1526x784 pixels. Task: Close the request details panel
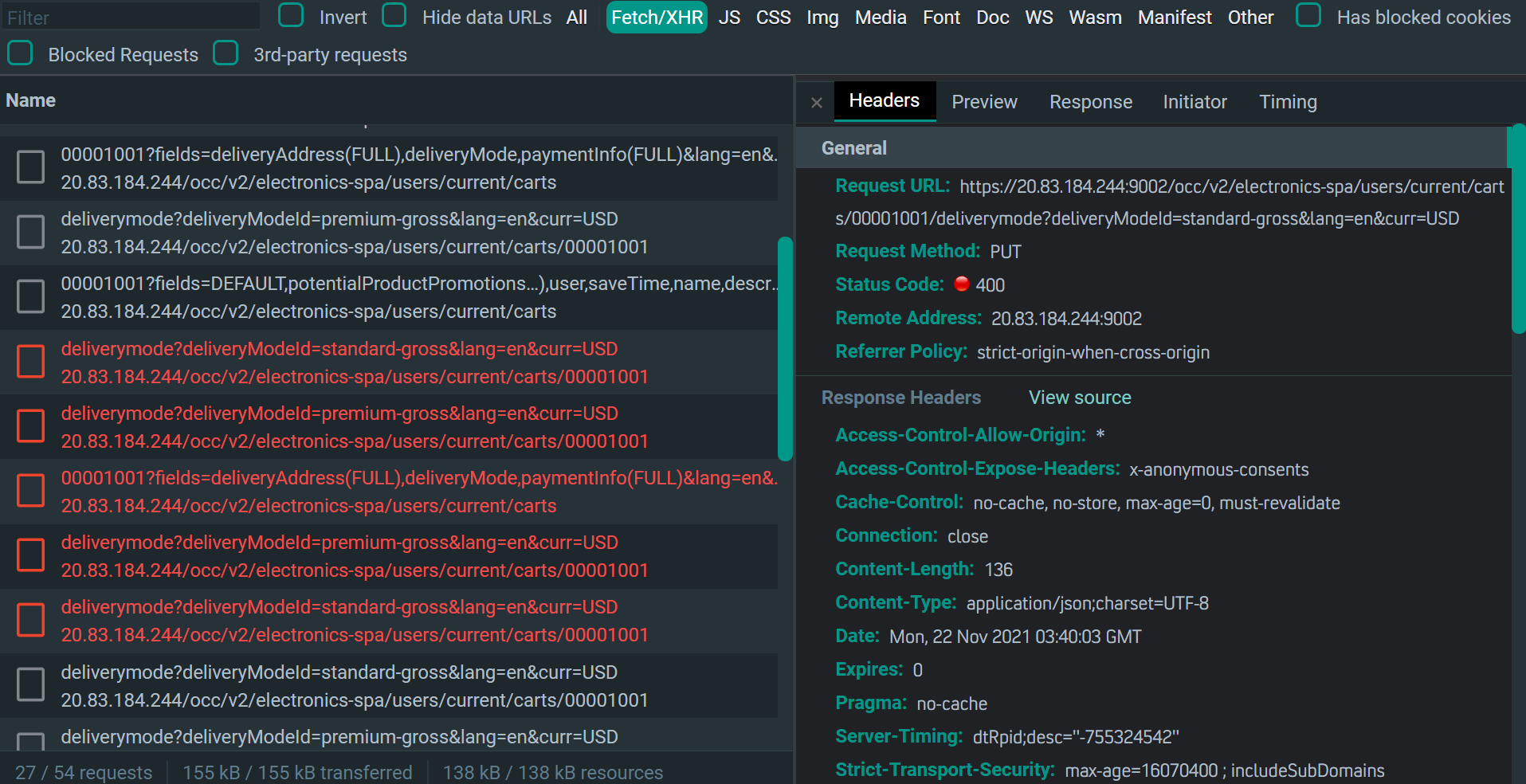816,102
